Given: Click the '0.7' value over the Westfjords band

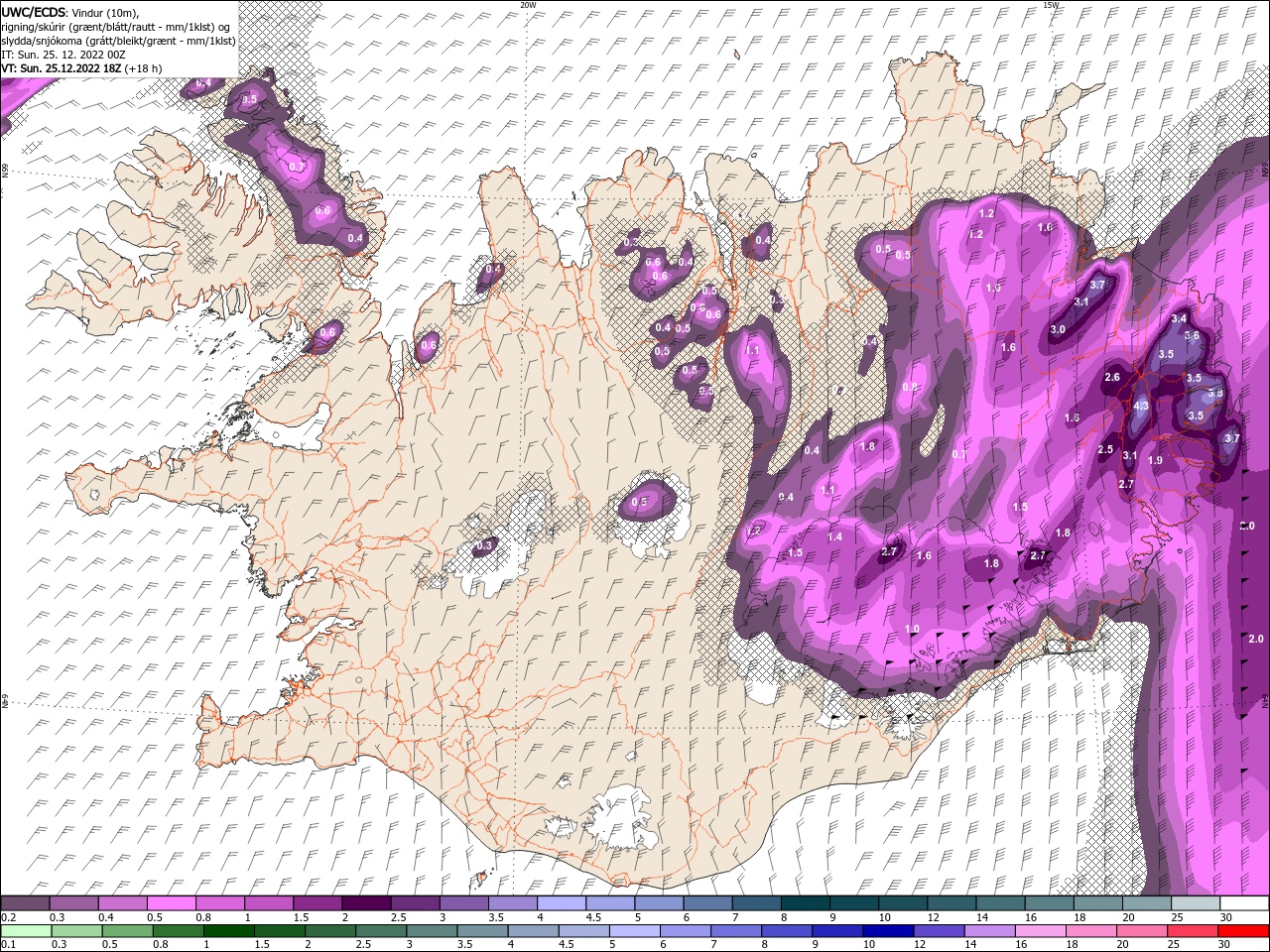Looking at the screenshot, I should tap(297, 167).
